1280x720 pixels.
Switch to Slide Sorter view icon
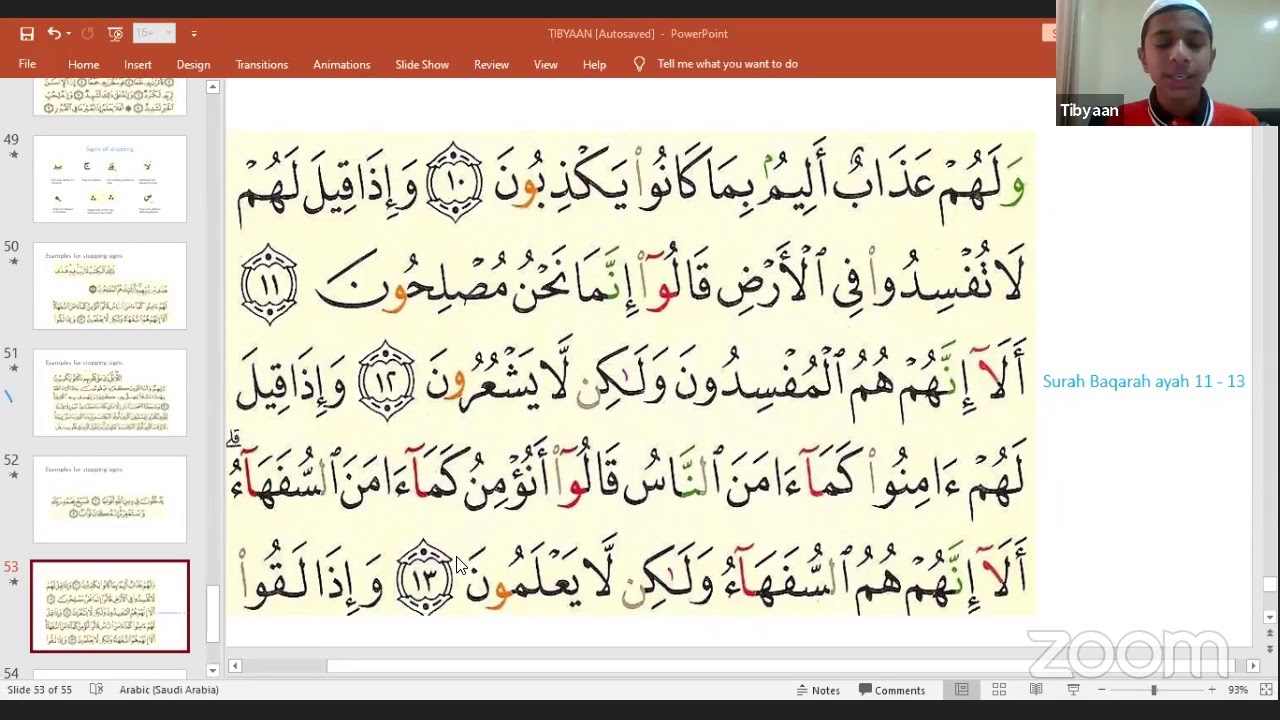(x=999, y=690)
